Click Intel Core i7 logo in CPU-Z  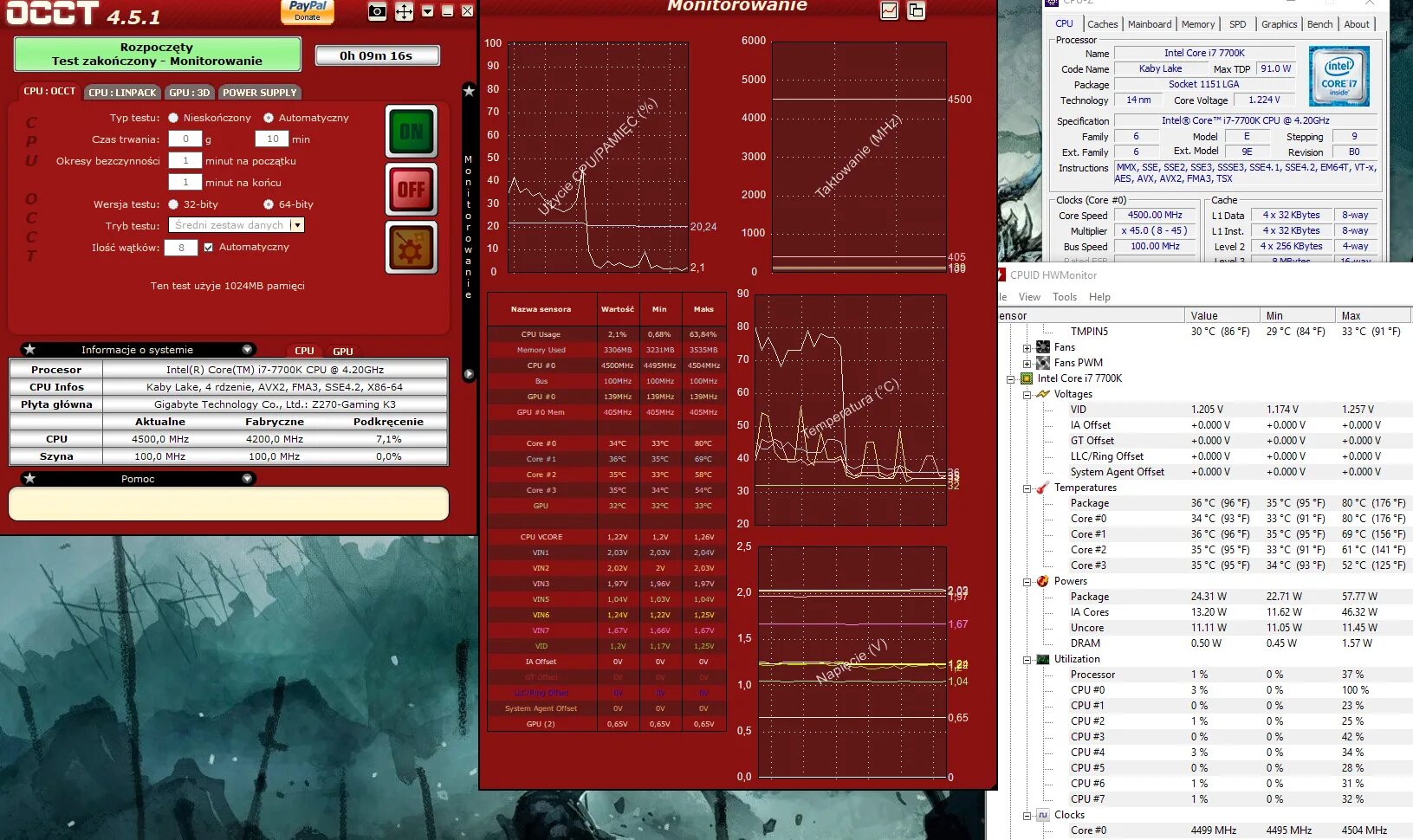click(1338, 76)
